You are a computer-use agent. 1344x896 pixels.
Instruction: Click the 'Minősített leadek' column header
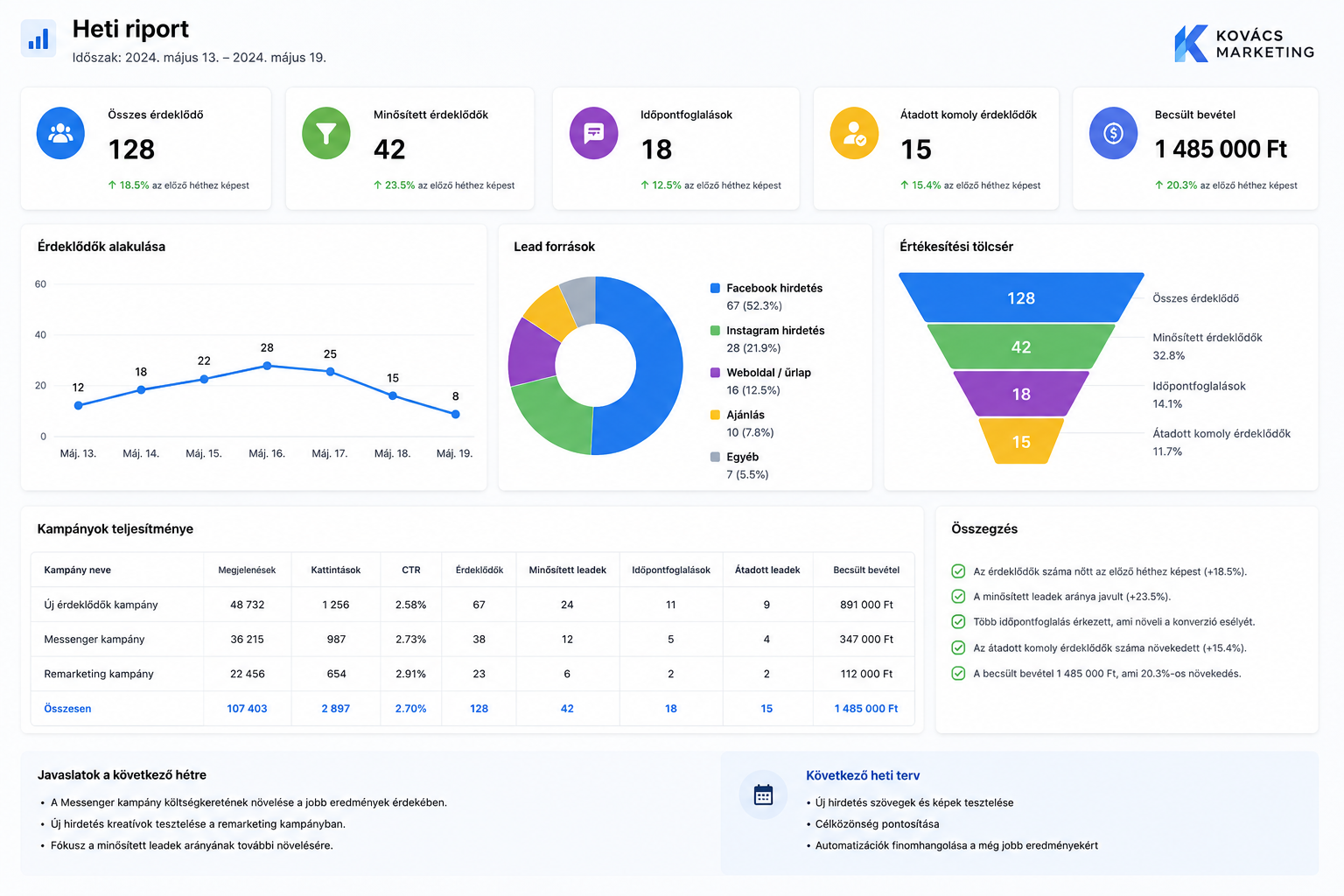click(567, 570)
